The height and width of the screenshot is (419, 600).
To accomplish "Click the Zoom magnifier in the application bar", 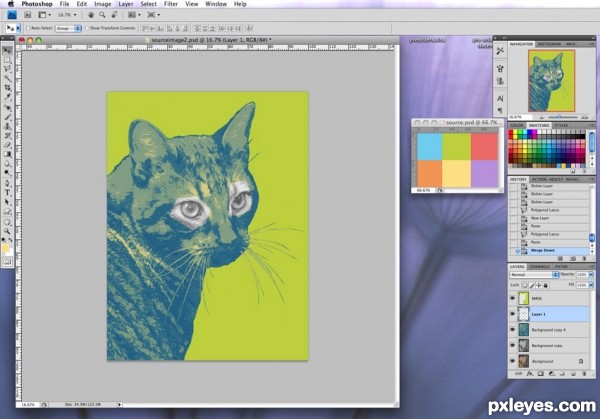I will 102,15.
